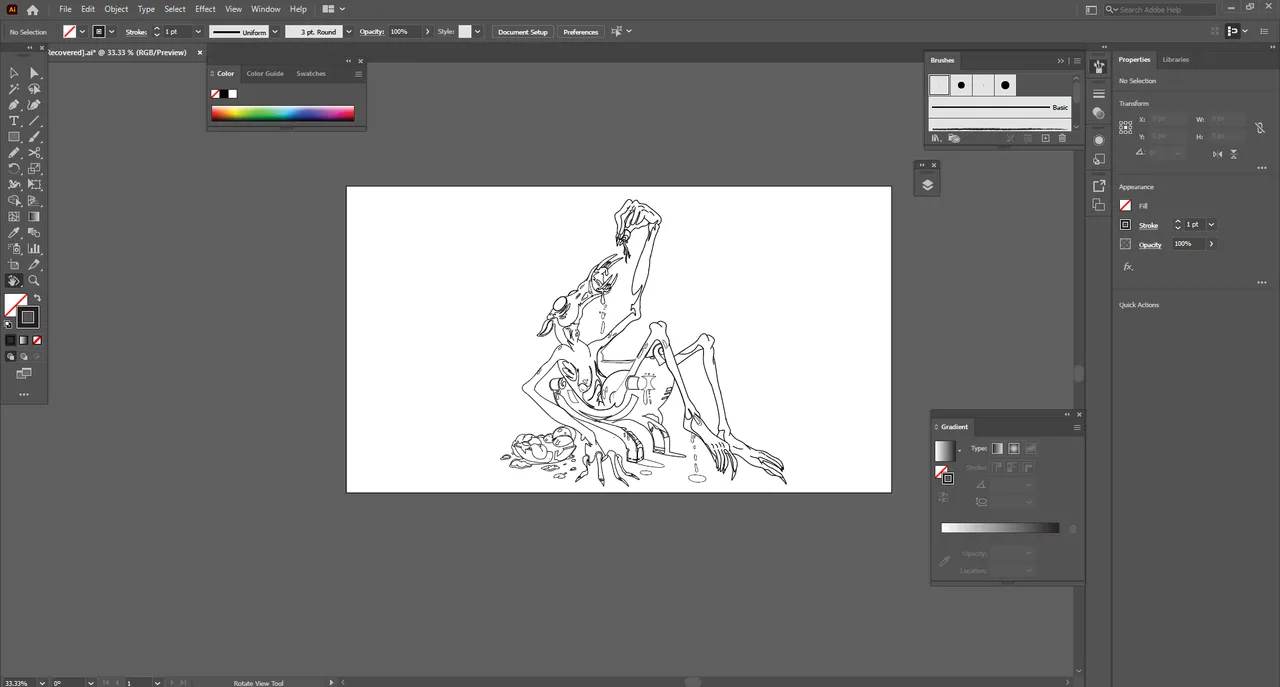Open the Effect menu
Viewport: 1280px width, 687px height.
pyautogui.click(x=205, y=9)
